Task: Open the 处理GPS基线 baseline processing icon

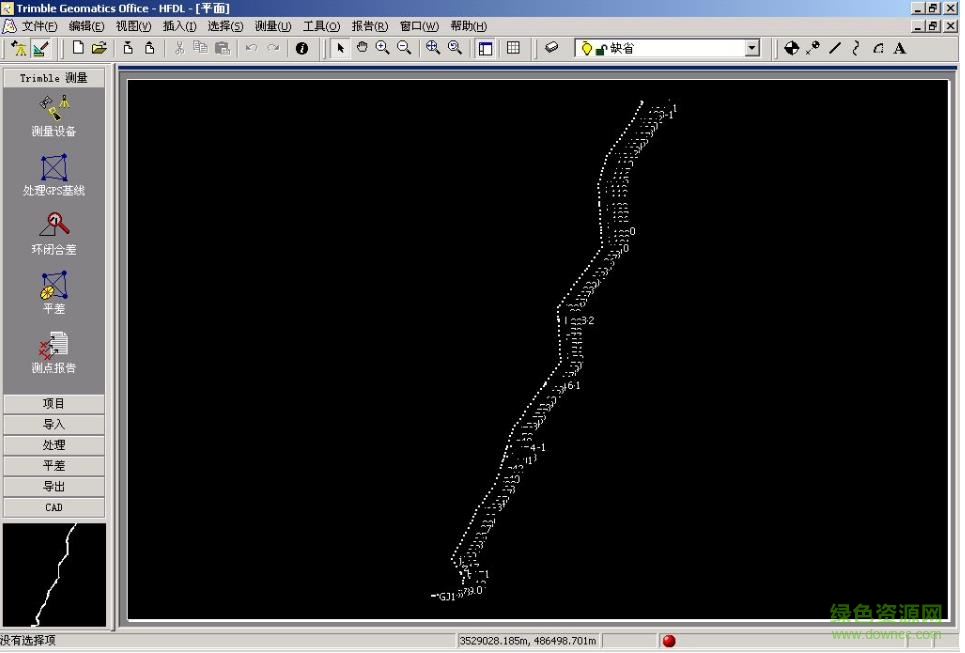Action: 54,174
